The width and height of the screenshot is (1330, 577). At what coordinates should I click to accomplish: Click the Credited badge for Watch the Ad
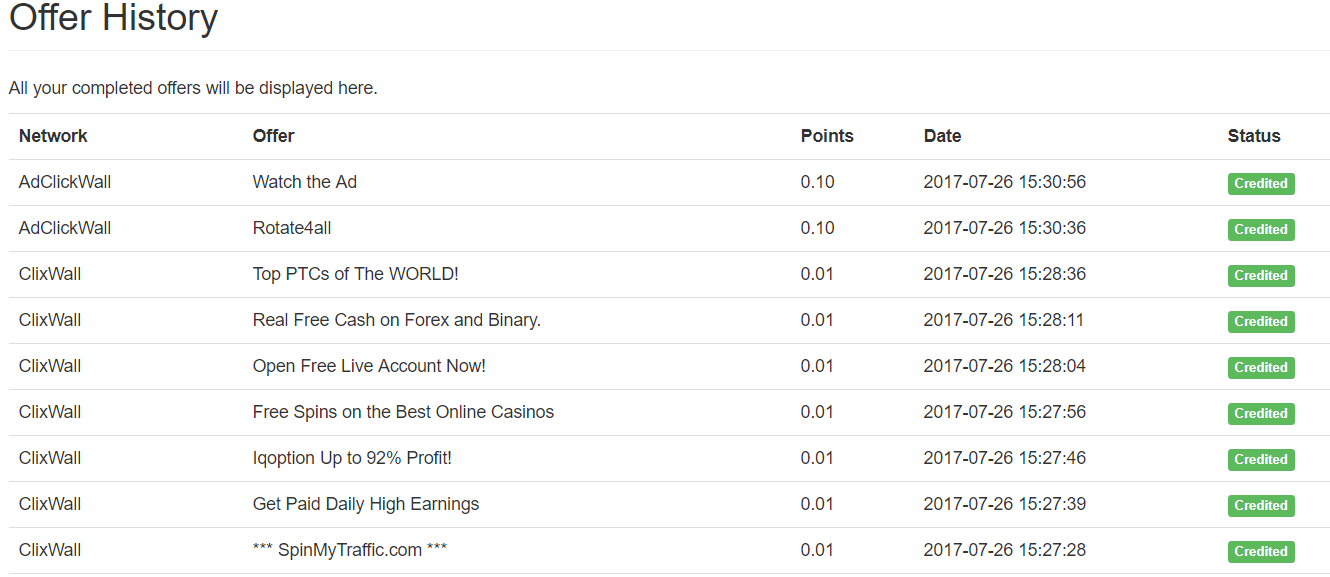pos(1260,183)
